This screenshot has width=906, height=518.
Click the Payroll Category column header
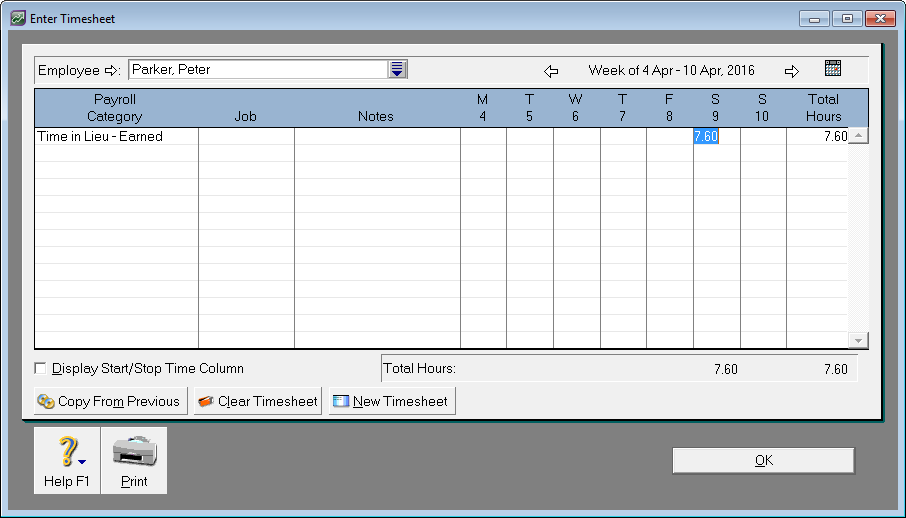click(x=114, y=108)
